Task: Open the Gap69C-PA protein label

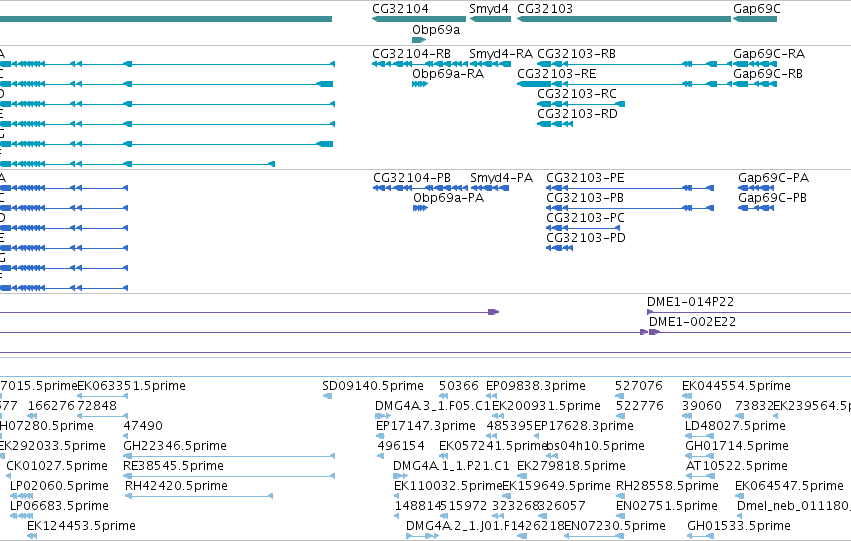Action: (x=773, y=178)
